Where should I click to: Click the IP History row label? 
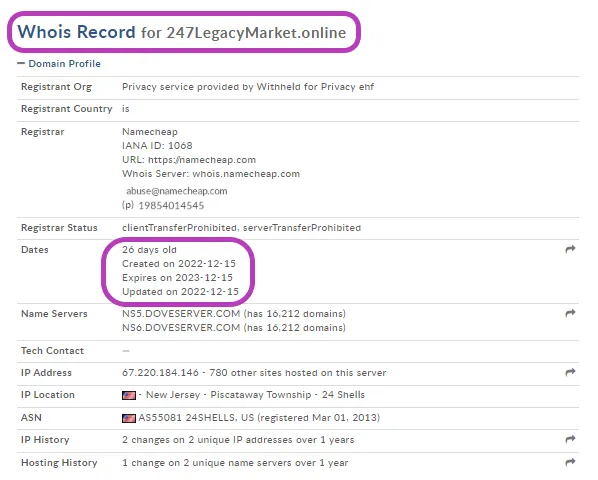pos(45,440)
